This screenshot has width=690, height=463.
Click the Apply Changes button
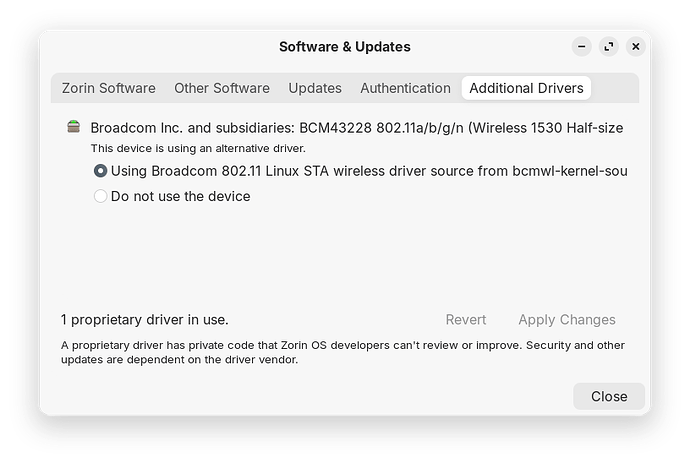(566, 320)
